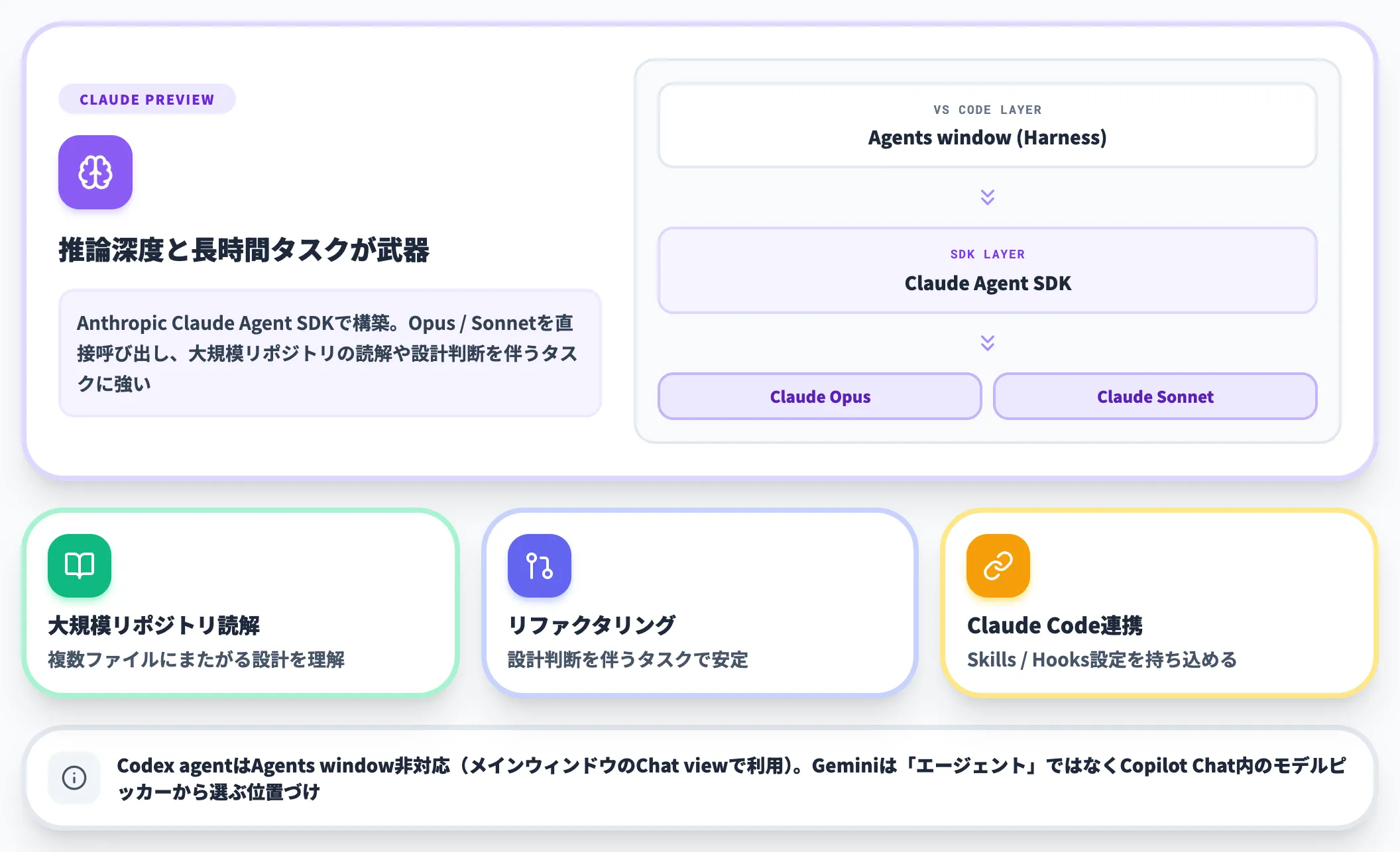Click the Codex agent note text

(732, 778)
